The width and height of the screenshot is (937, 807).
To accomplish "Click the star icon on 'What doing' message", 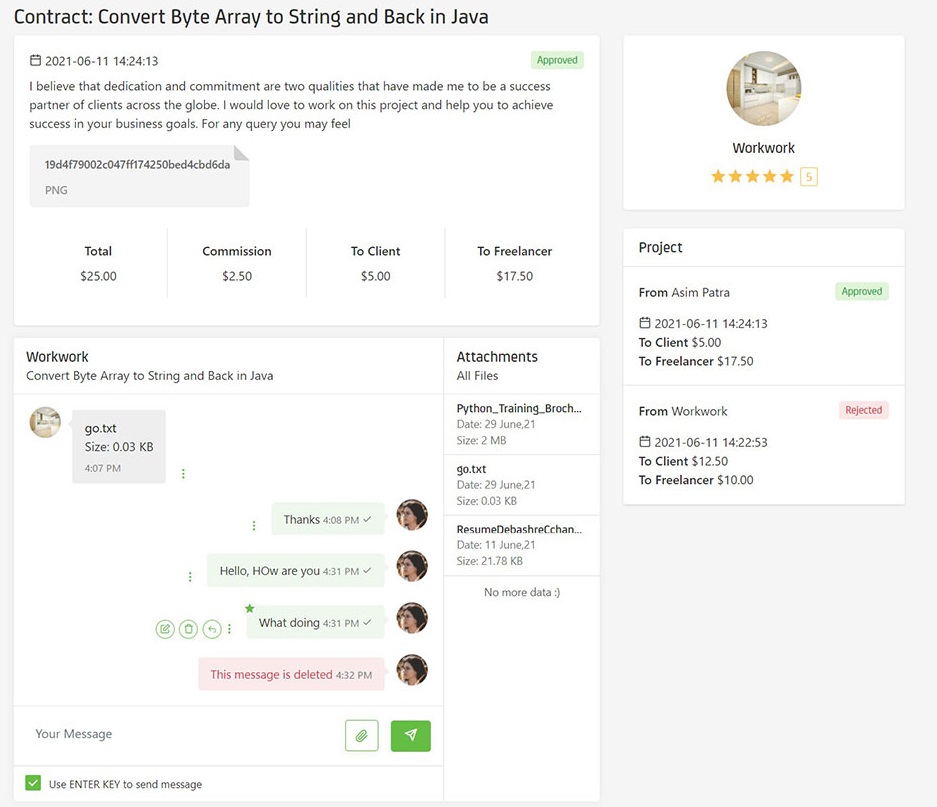I will click(x=249, y=608).
